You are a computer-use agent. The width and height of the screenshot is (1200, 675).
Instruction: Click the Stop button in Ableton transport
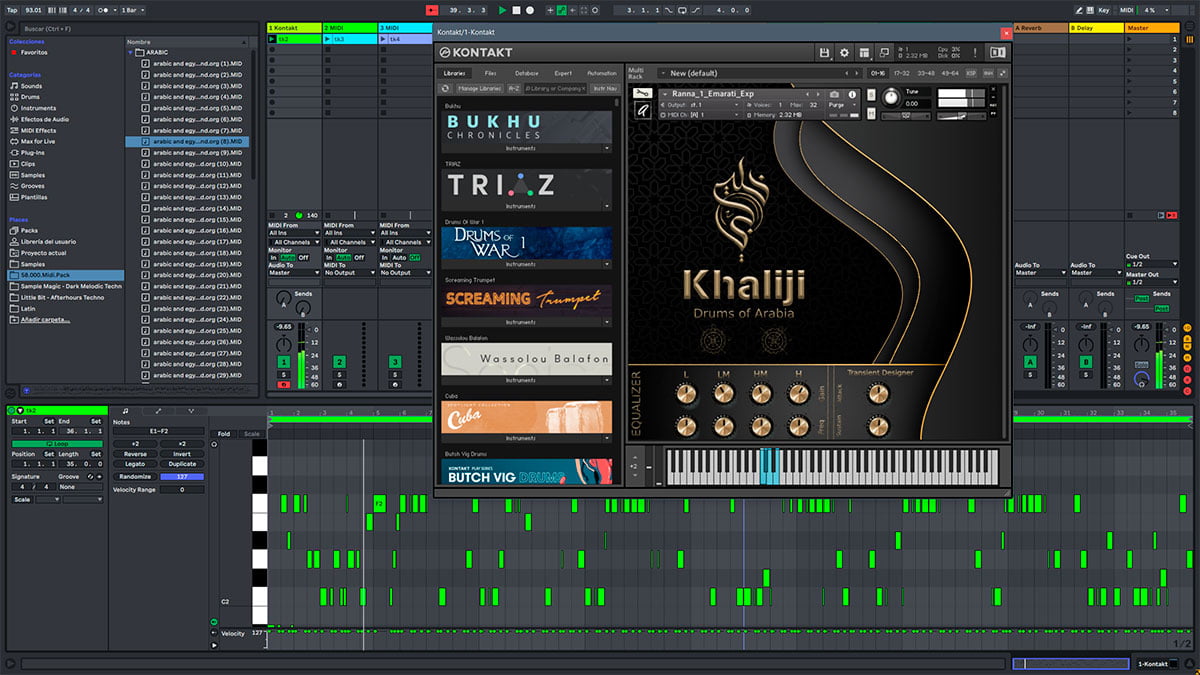(x=516, y=10)
